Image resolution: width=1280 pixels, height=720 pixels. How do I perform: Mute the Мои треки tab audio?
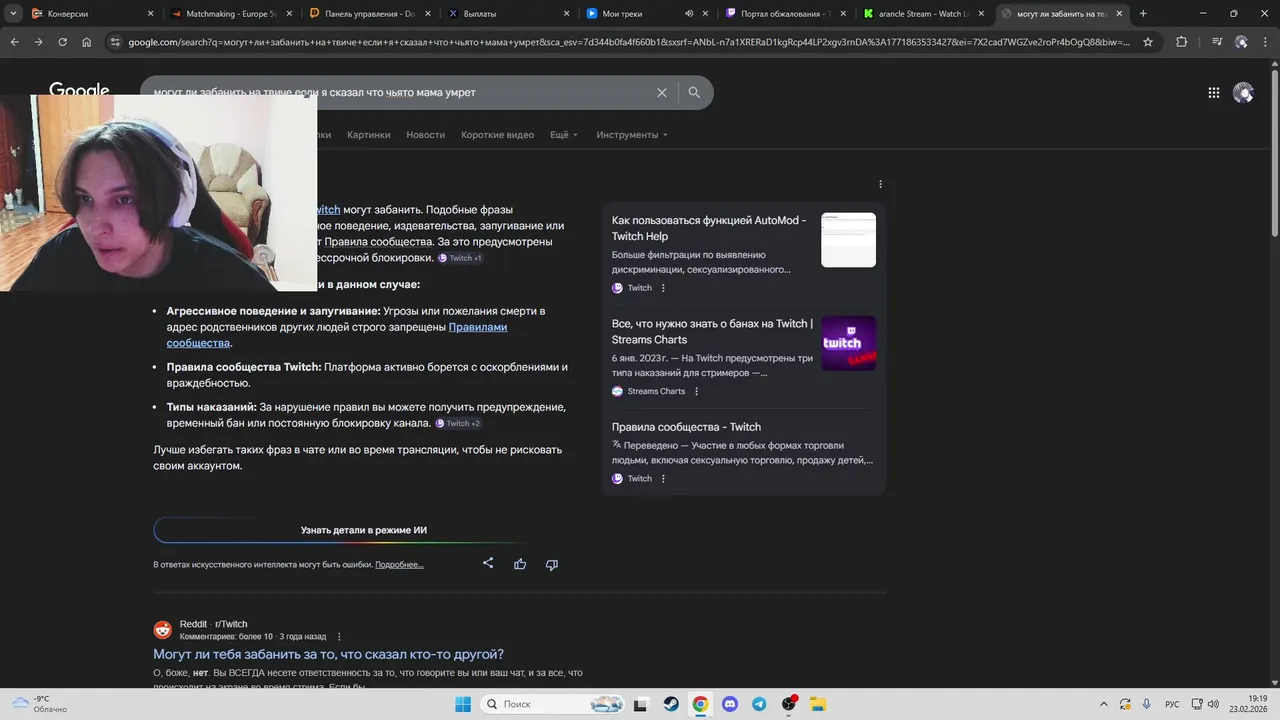pos(689,14)
